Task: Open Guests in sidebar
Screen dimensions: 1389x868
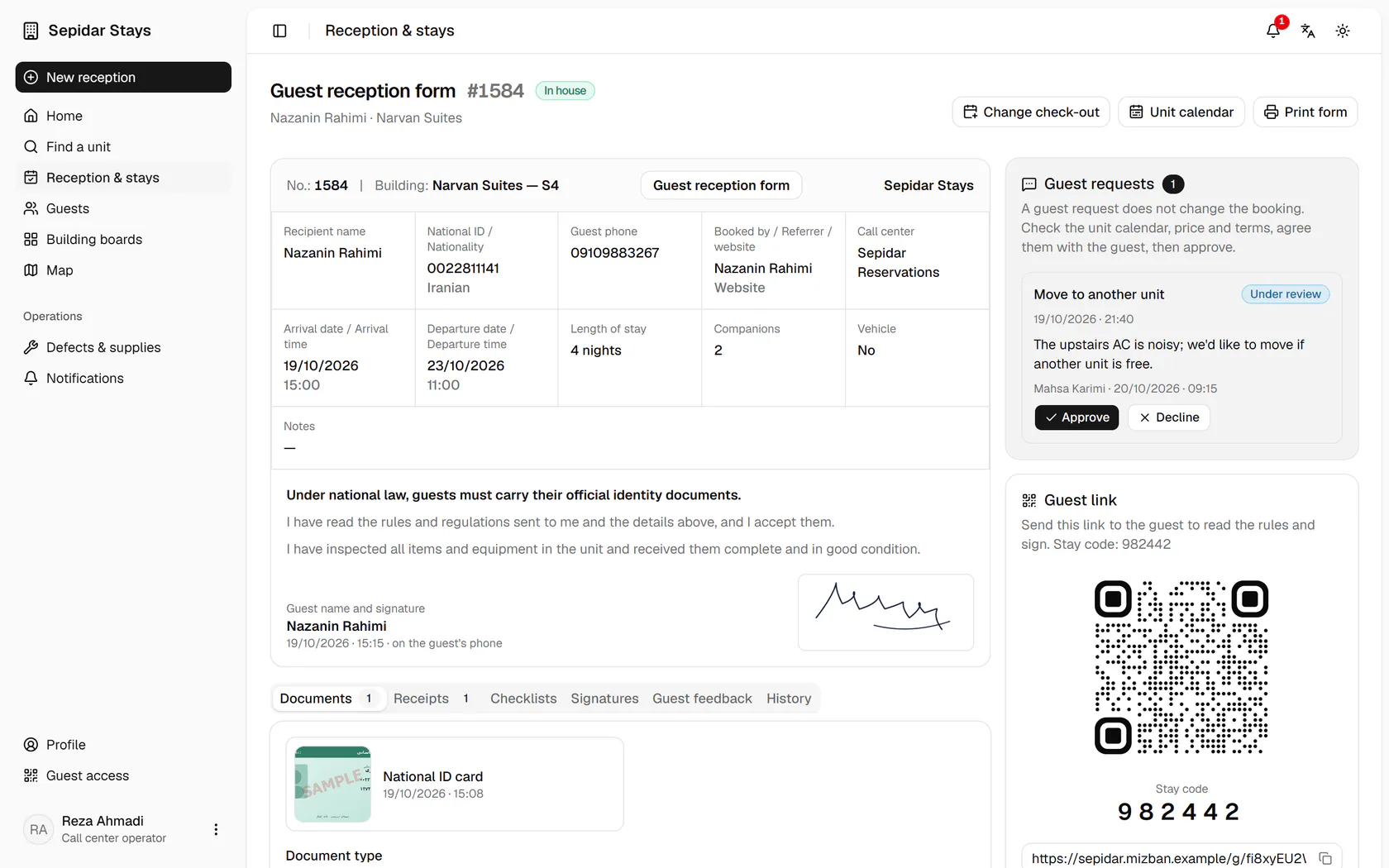Action: coord(123,208)
